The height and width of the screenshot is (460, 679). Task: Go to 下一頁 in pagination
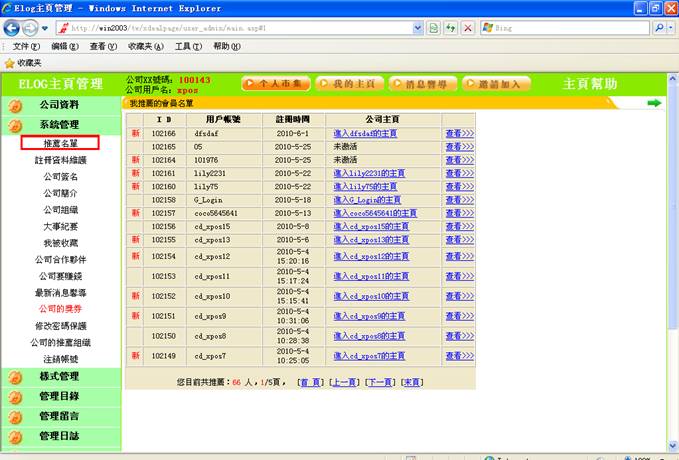[378, 382]
